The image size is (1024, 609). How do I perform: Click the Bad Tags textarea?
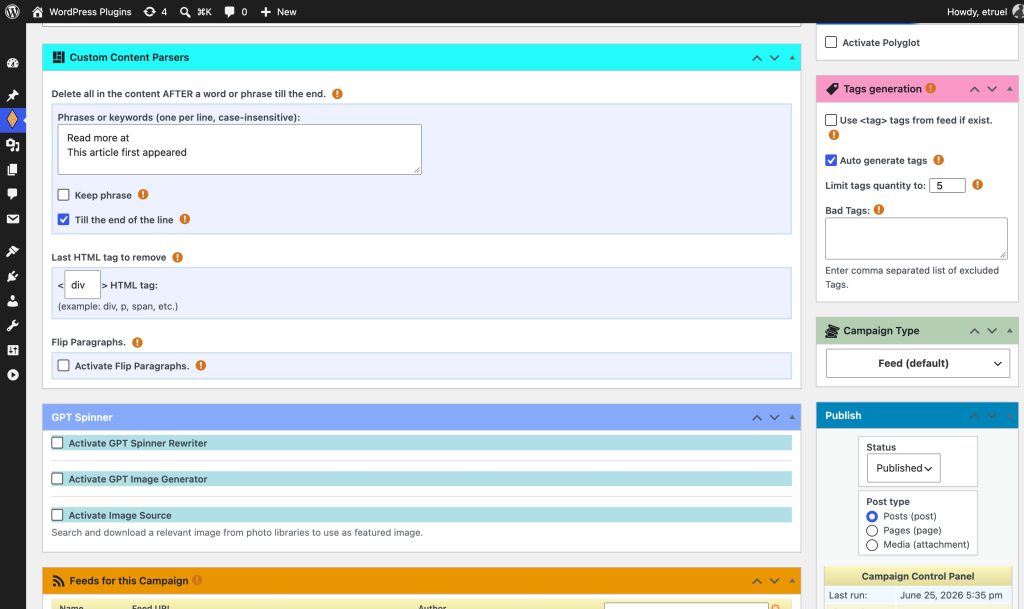pyautogui.click(x=916, y=238)
